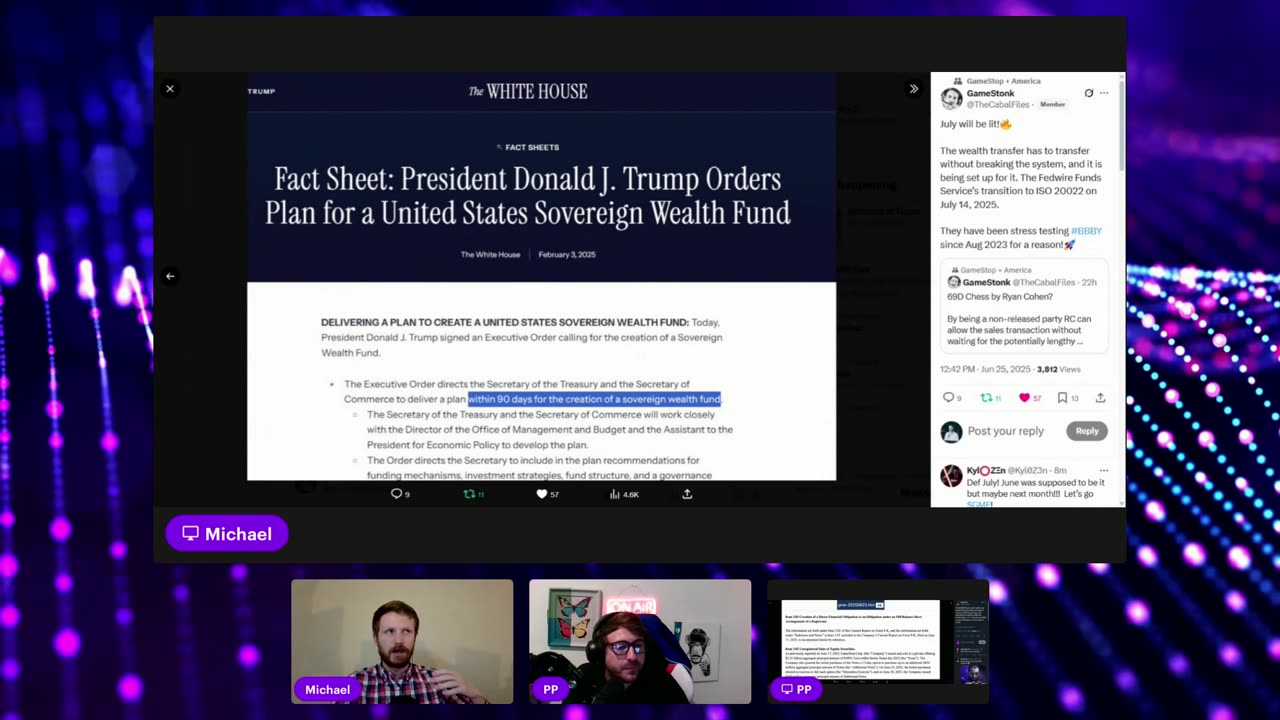Select PP's webcam thumbnail
Viewport: 1280px width, 720px height.
point(640,641)
